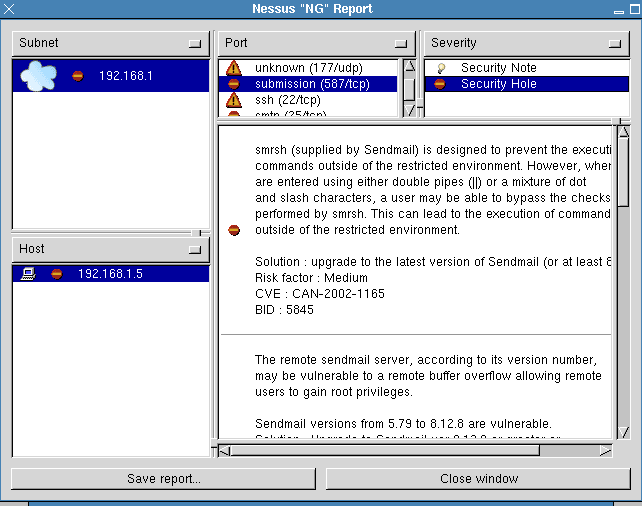Select port unknown (177/udp)
642x506 pixels.
(308, 68)
